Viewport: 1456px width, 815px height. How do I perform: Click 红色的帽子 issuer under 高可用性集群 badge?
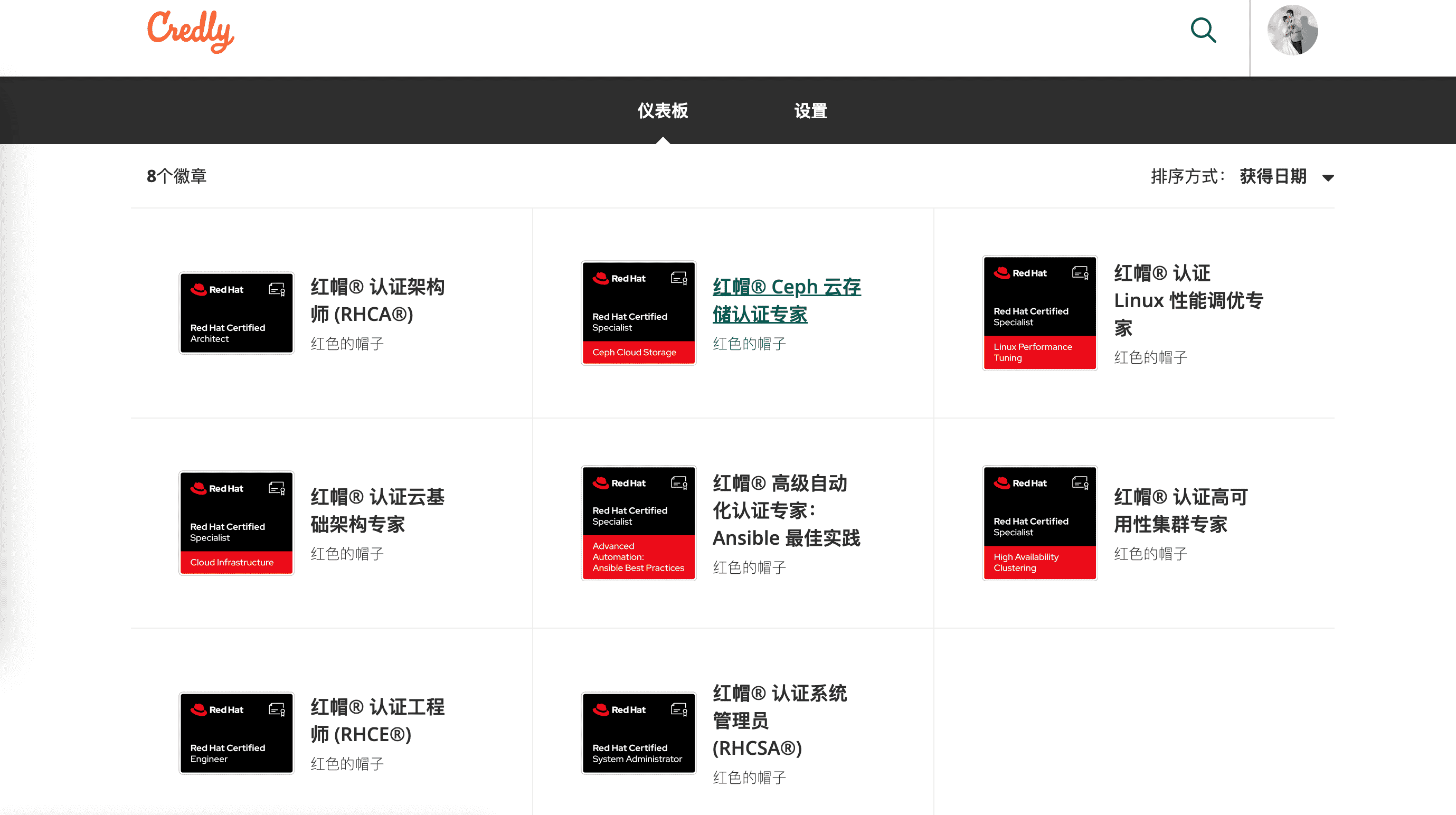[x=1150, y=554]
